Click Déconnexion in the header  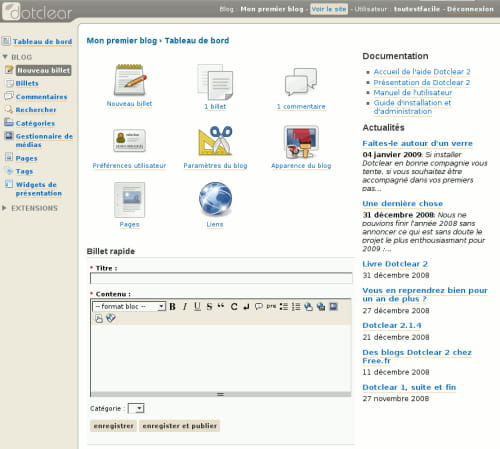tap(470, 9)
